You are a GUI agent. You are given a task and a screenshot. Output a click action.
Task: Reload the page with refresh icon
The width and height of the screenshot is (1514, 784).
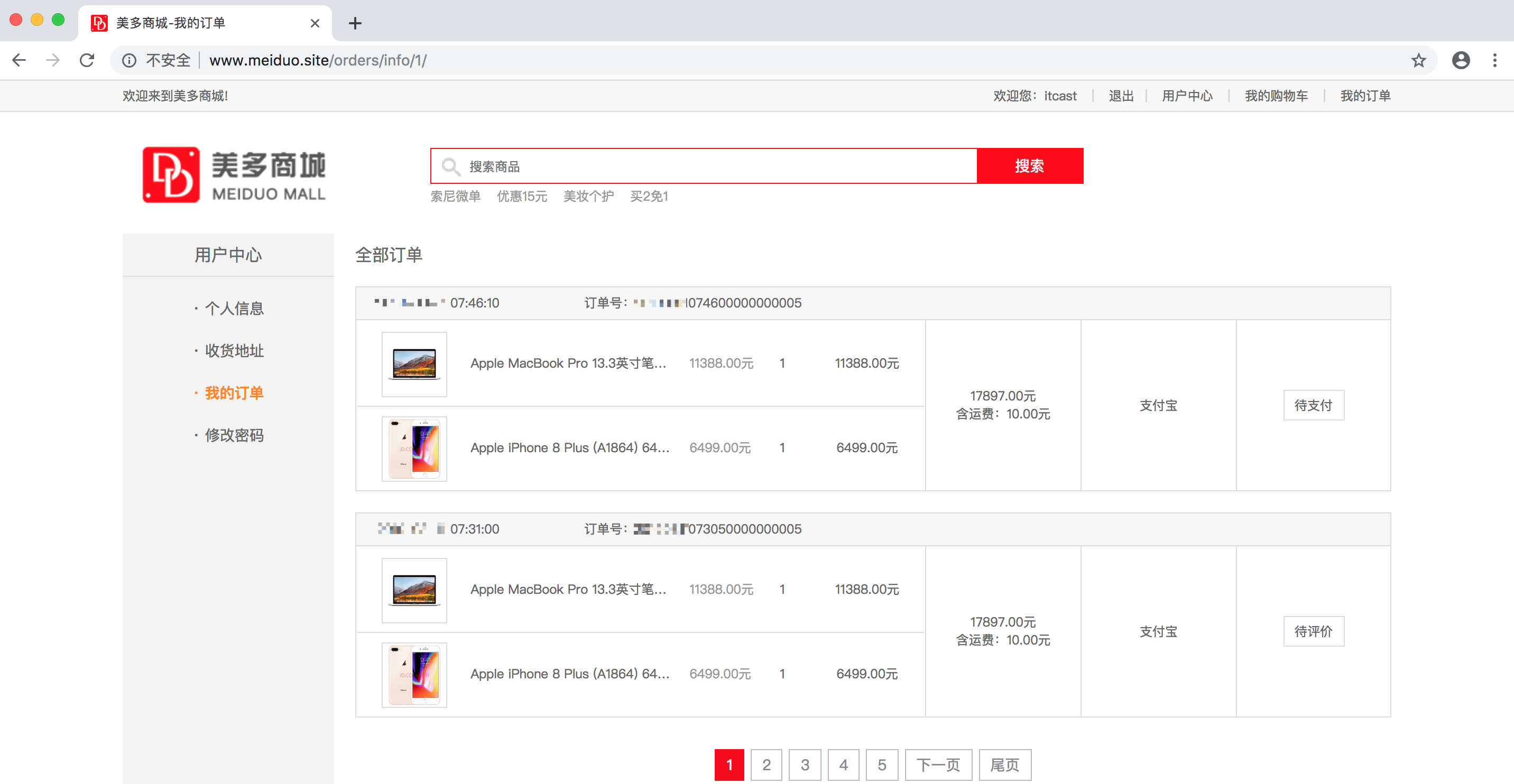click(87, 60)
